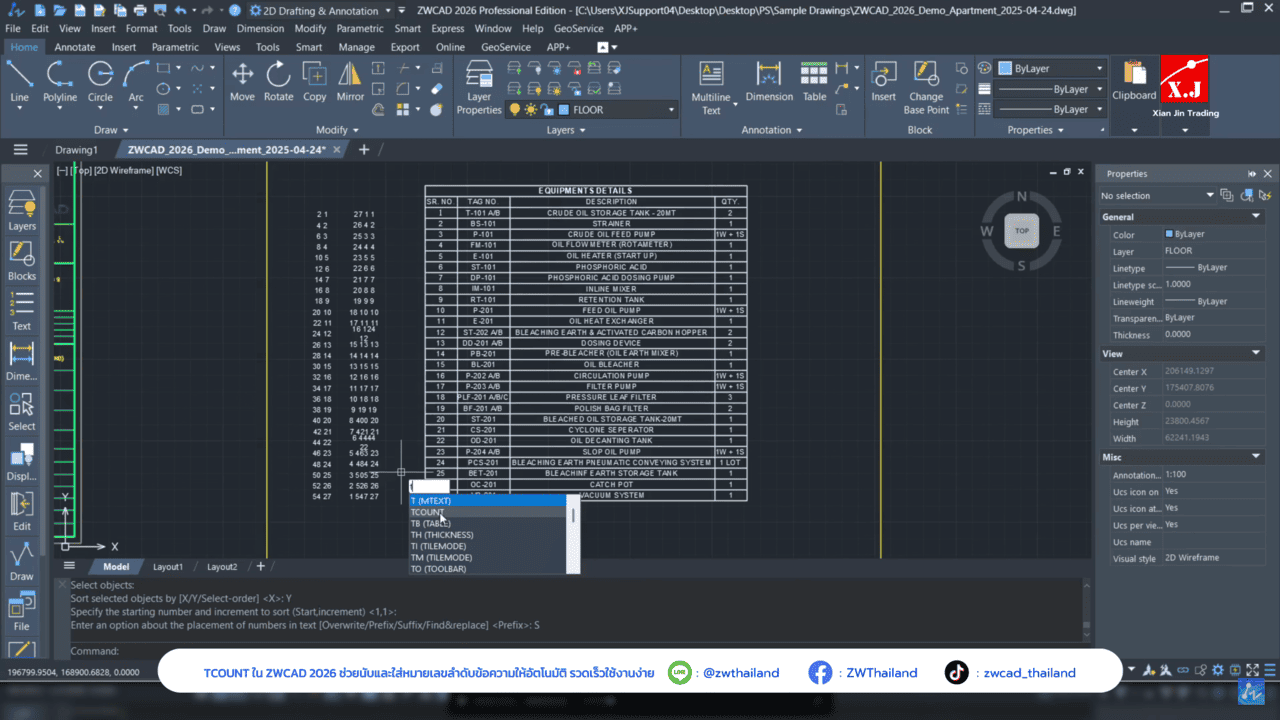Viewport: 1280px width, 720px height.
Task: Open the Parametric ribbon tab
Action: point(175,47)
